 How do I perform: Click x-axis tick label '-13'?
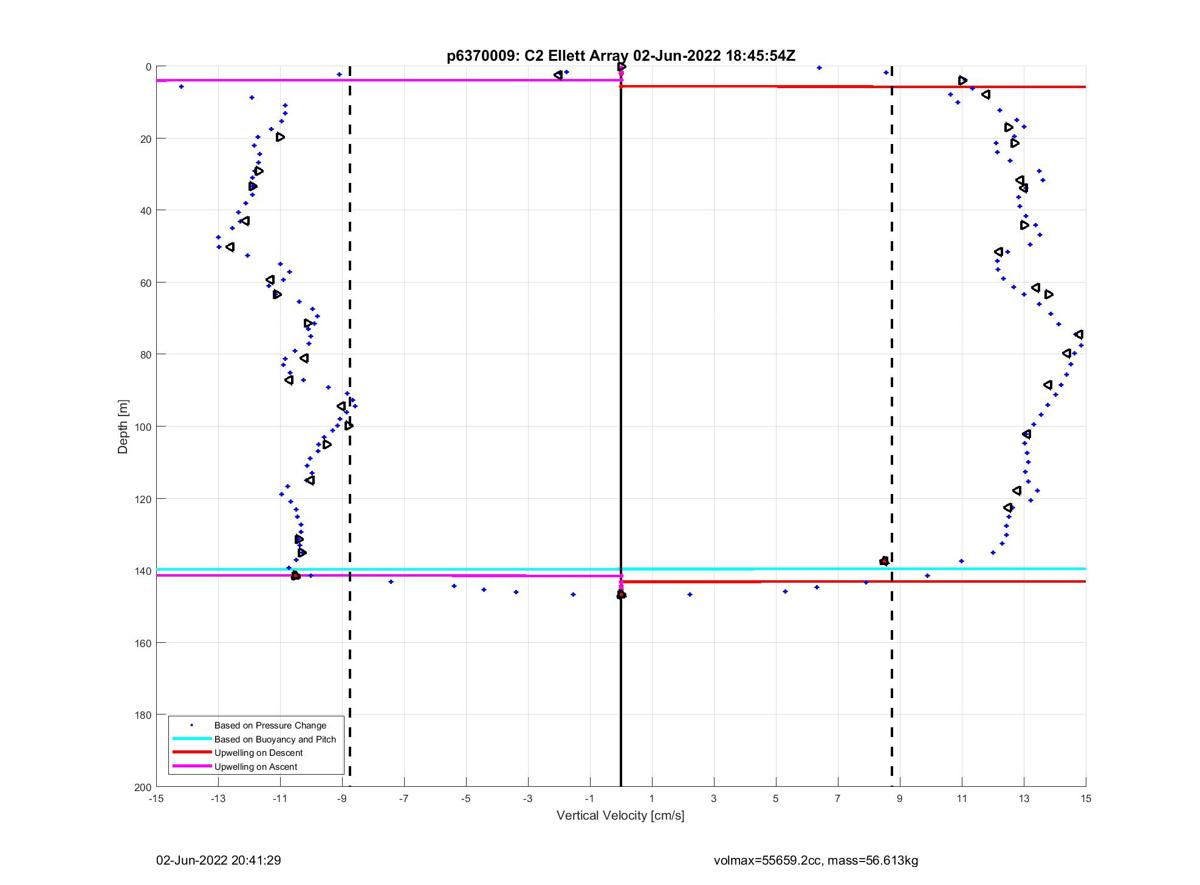(x=218, y=798)
